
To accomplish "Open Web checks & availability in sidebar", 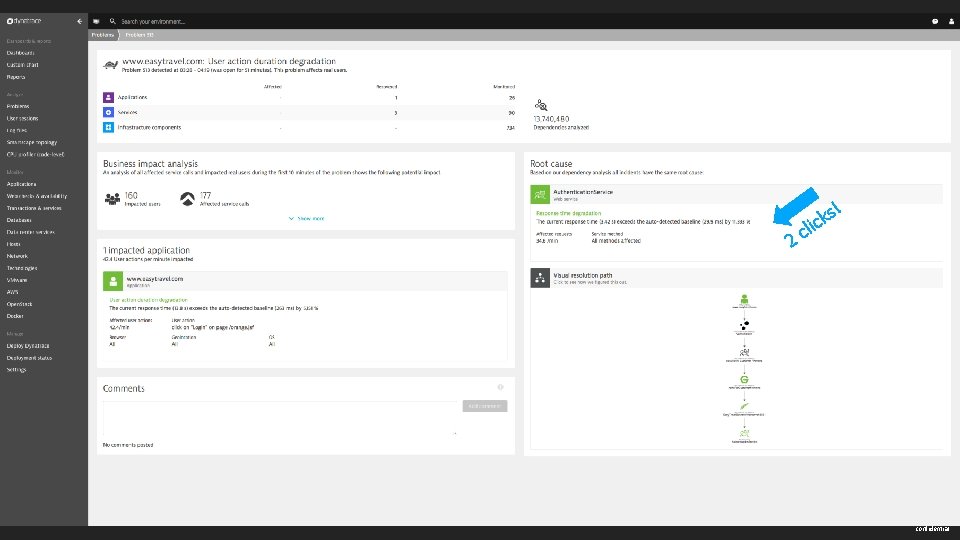I will coord(37,197).
